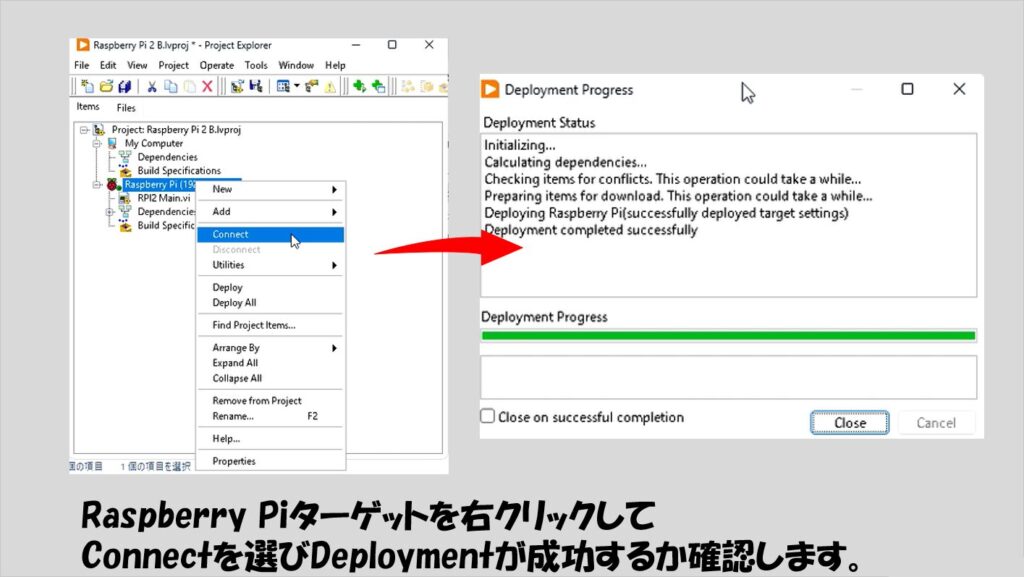Open the View menu
The image size is (1024, 577).
pyautogui.click(x=137, y=65)
